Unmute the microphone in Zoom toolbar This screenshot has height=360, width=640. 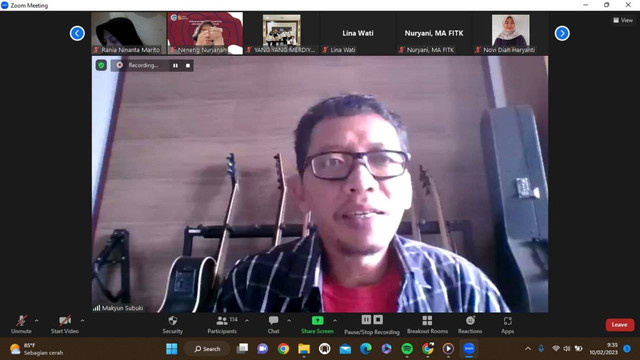(21, 324)
